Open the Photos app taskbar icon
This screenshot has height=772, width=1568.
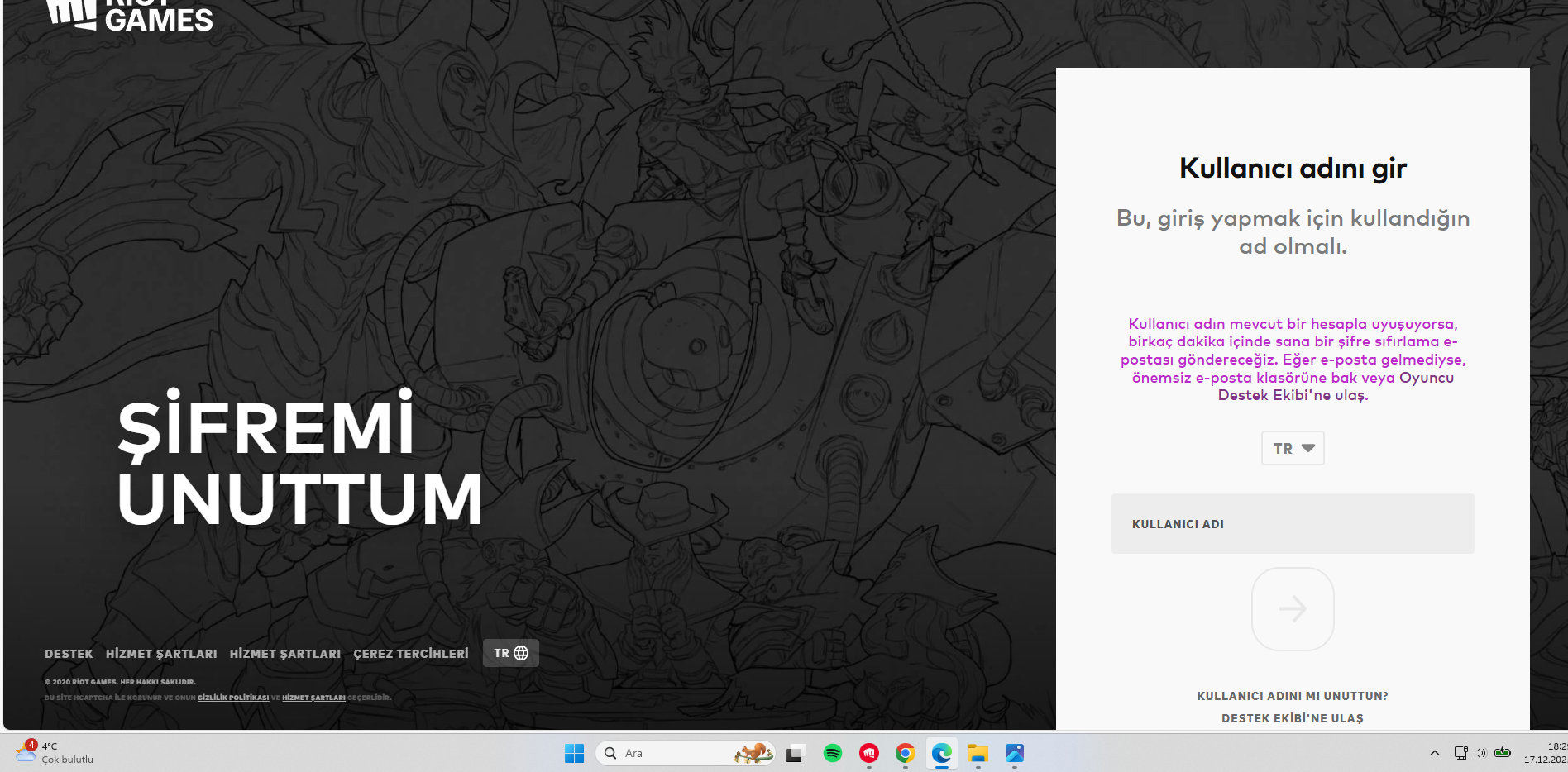1015,753
